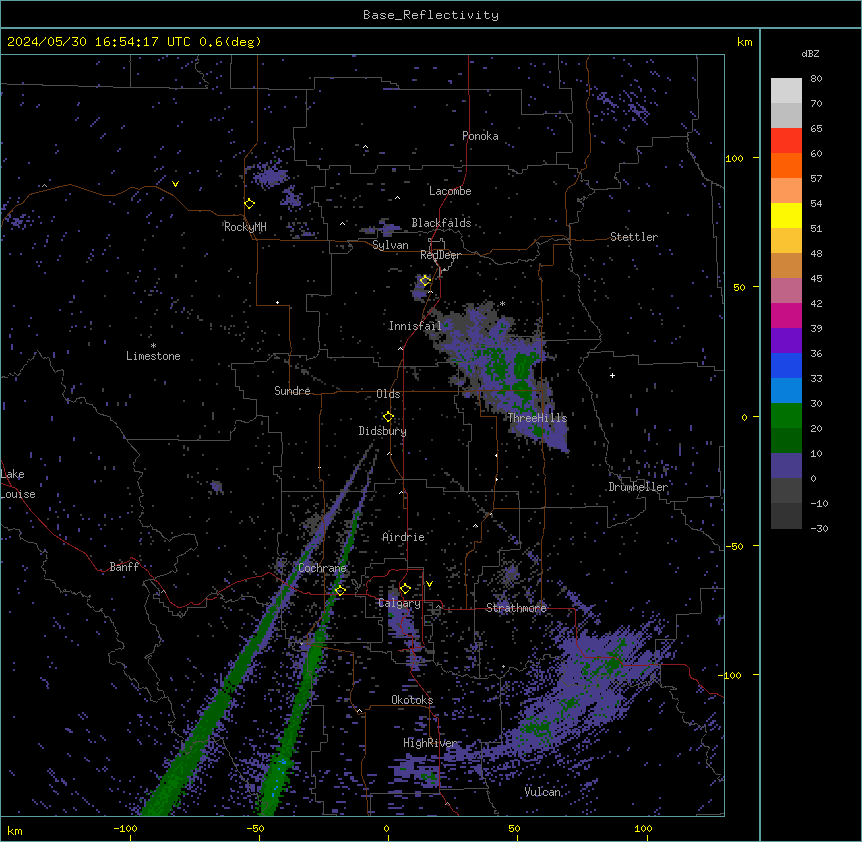Screen dimensions: 862x842
Task: Pick the slate purple 0-10 dBZ swatch
Action: tap(786, 466)
